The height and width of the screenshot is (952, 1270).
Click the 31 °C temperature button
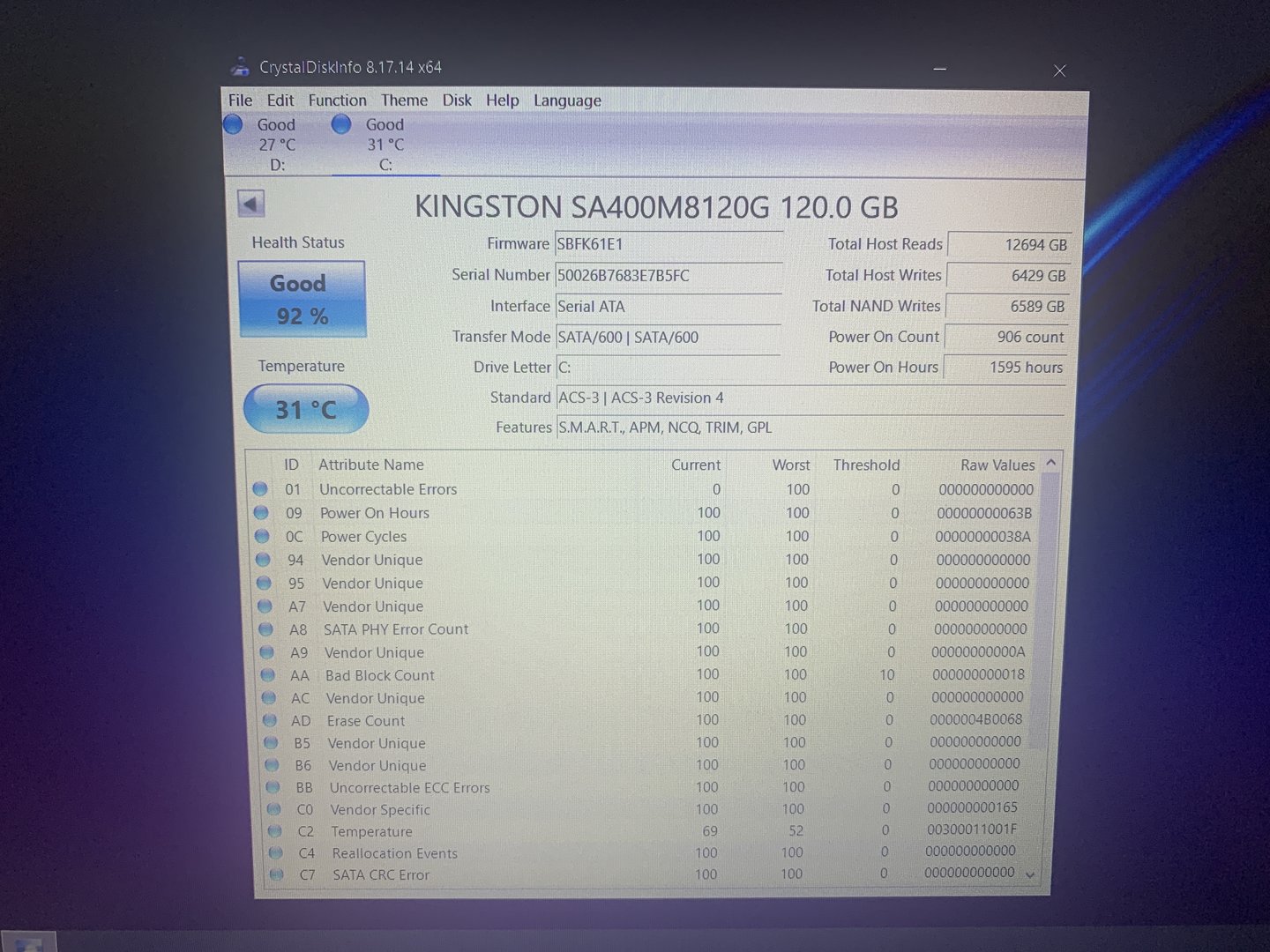[305, 409]
